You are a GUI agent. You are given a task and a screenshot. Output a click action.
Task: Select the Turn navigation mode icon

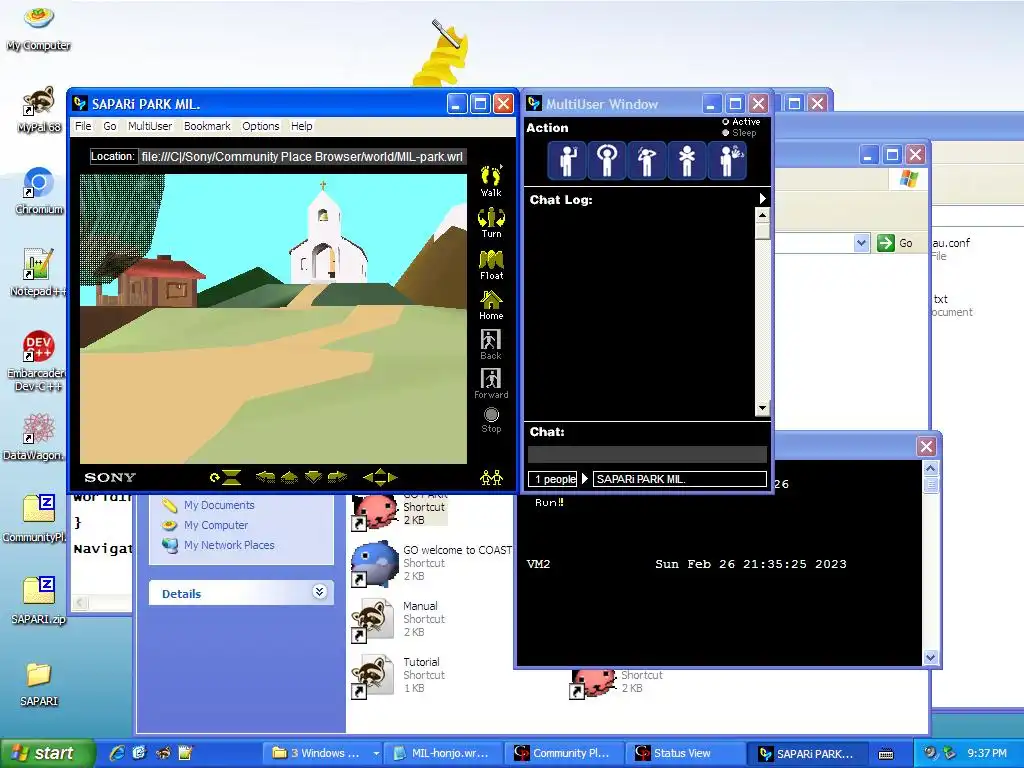491,223
